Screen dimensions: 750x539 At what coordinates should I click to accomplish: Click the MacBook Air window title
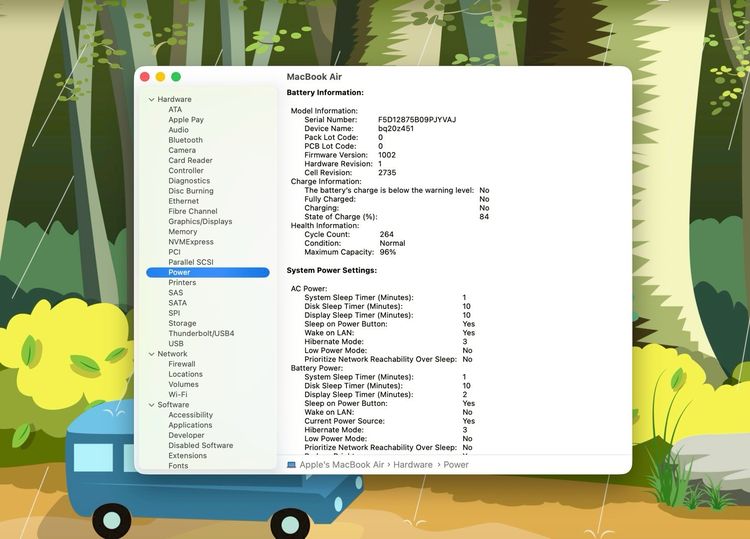point(314,77)
